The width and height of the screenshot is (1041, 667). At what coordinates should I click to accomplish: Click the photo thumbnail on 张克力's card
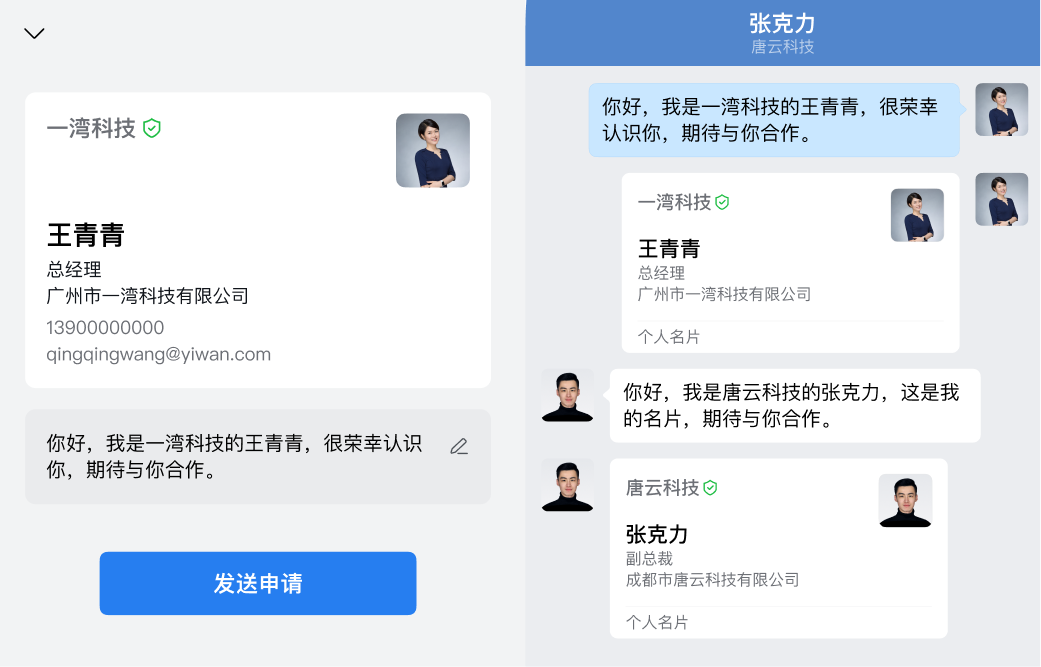(x=906, y=500)
